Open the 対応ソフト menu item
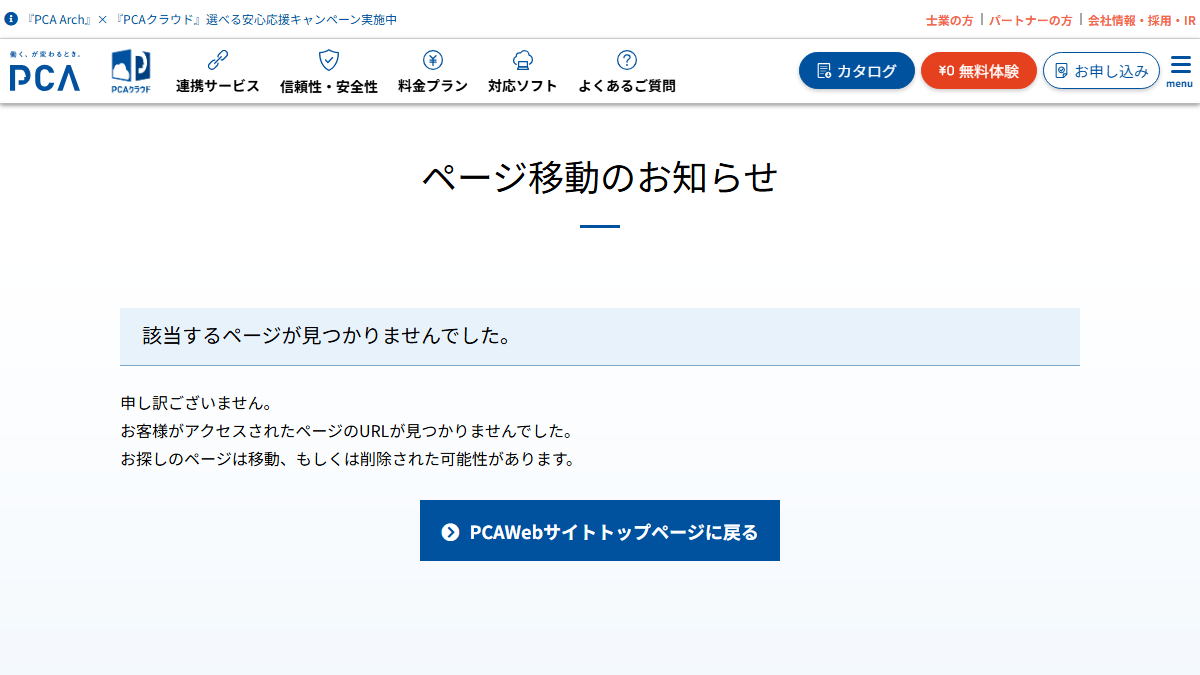The width and height of the screenshot is (1200, 675). [523, 71]
